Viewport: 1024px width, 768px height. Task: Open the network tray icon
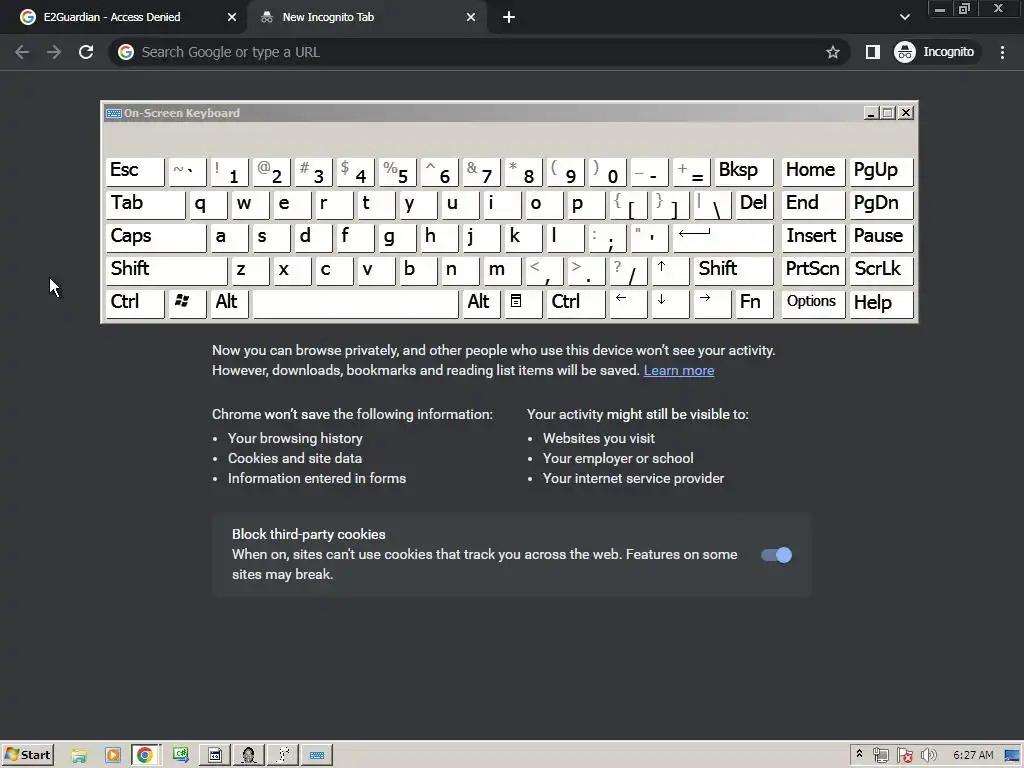point(880,755)
